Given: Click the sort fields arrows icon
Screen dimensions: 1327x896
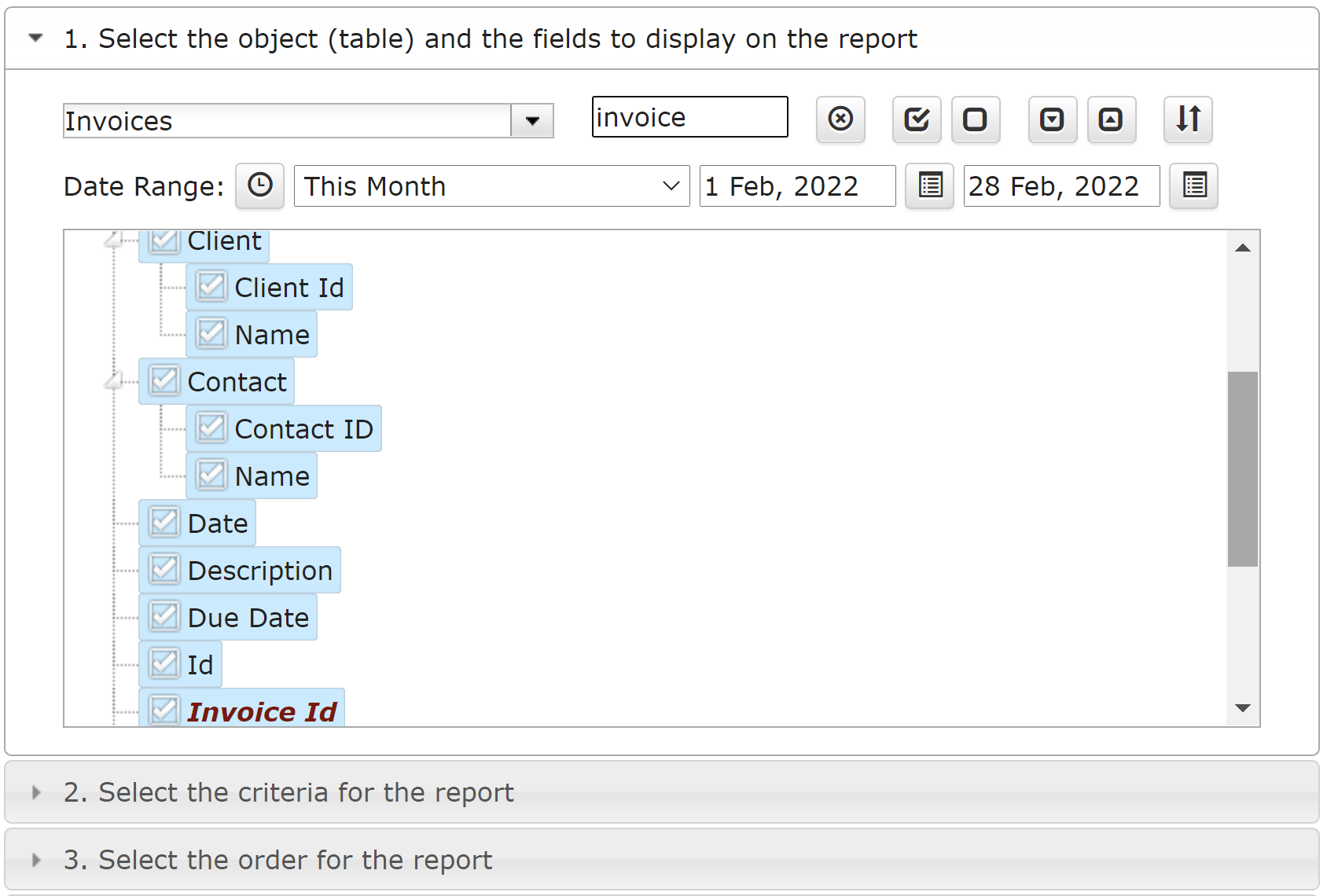Looking at the screenshot, I should 1188,119.
